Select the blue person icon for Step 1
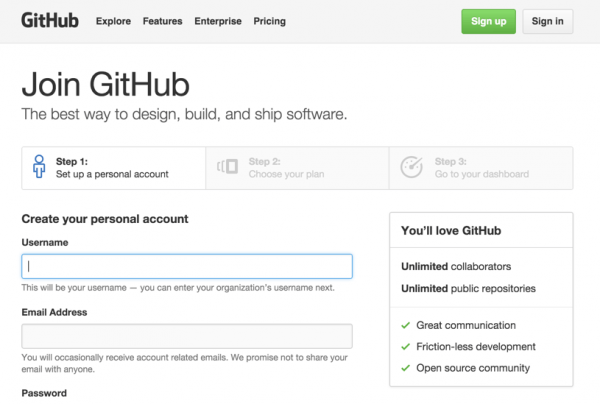 [x=39, y=167]
